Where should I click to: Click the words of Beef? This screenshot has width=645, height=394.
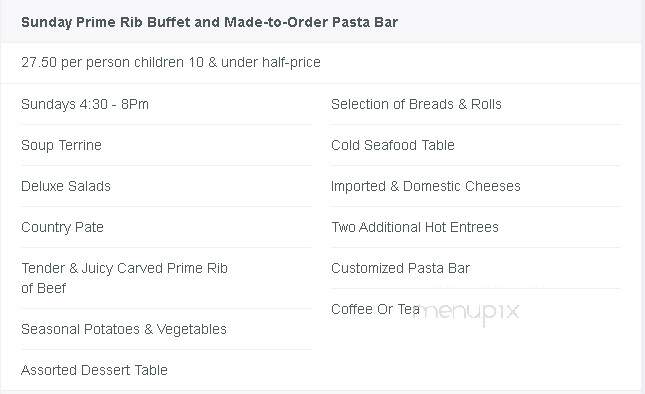(43, 288)
